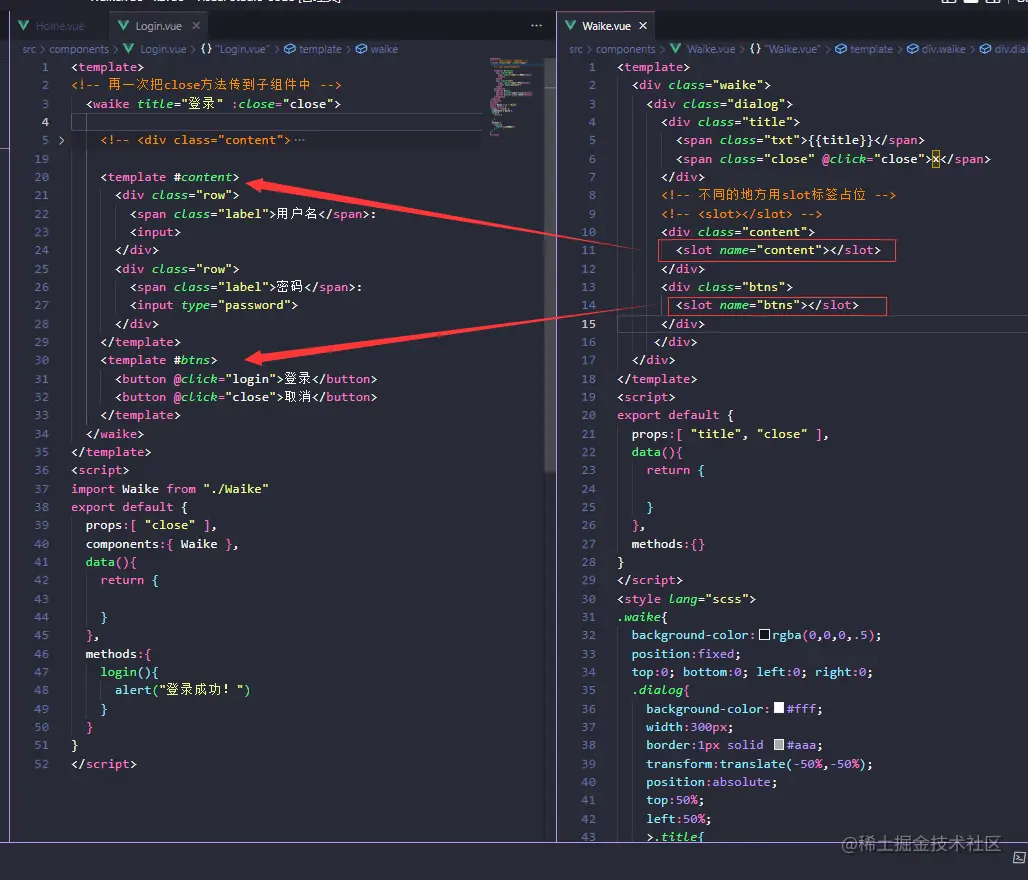This screenshot has width=1028, height=880.
Task: Open 'components' breadcrumb in Waike.vue editor
Action: point(625,49)
